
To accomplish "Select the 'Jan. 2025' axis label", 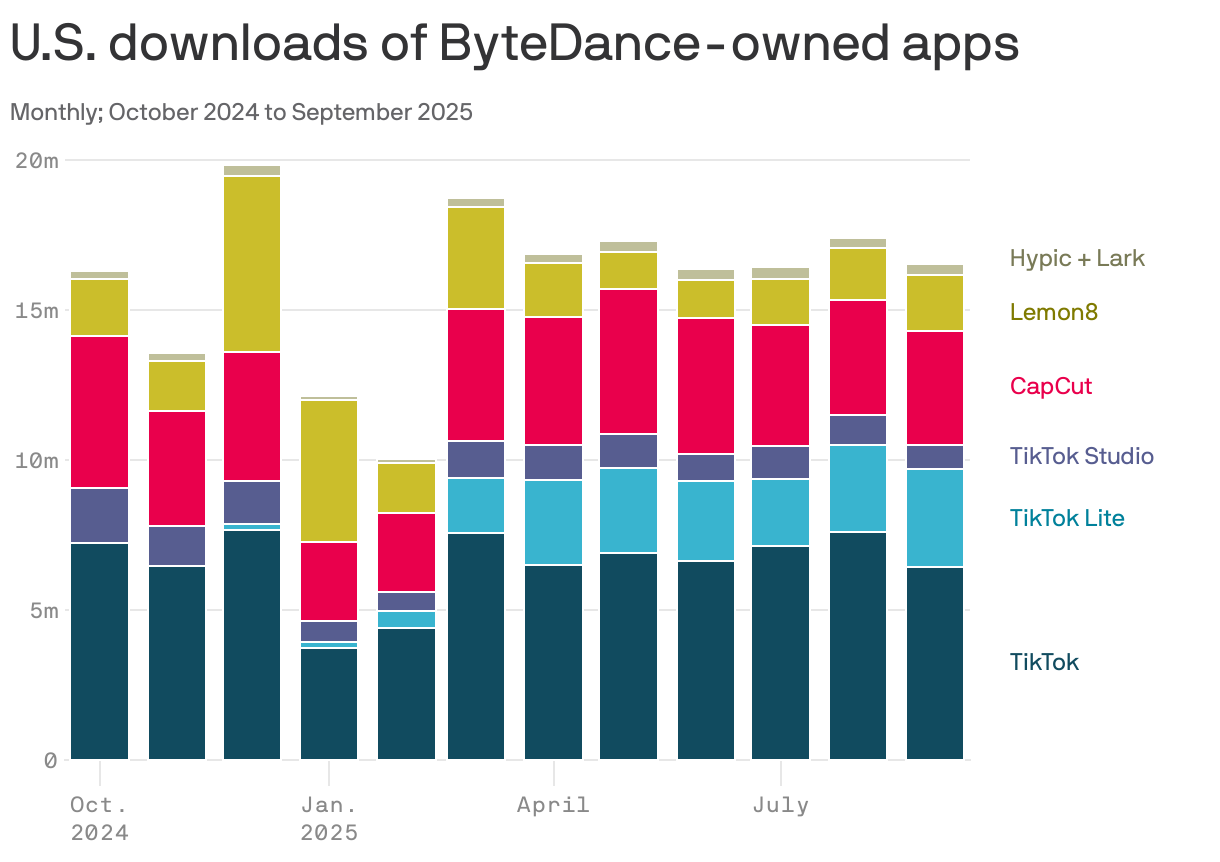I will point(328,817).
